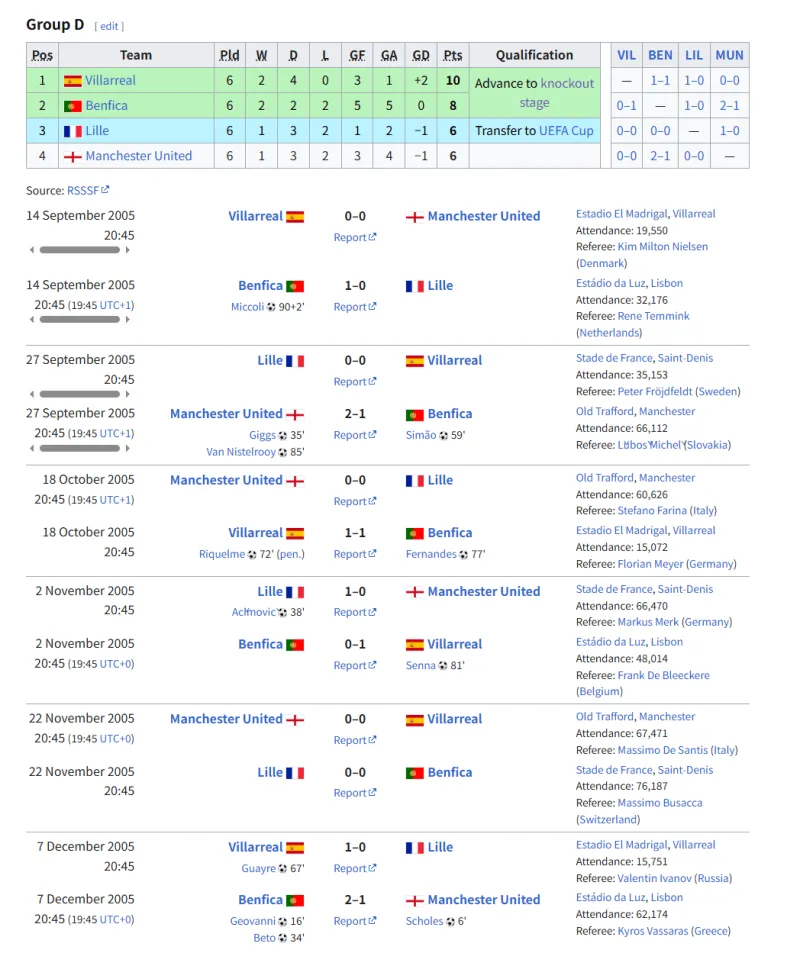
Task: Click the Pos column header
Action: click(x=42, y=55)
